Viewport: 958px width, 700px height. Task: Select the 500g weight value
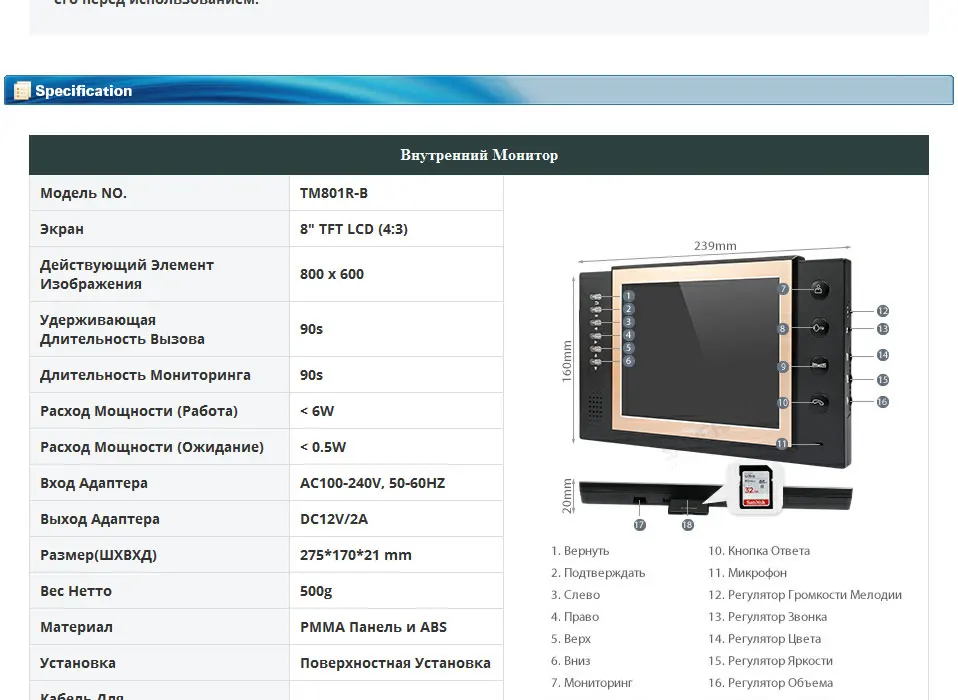316,591
